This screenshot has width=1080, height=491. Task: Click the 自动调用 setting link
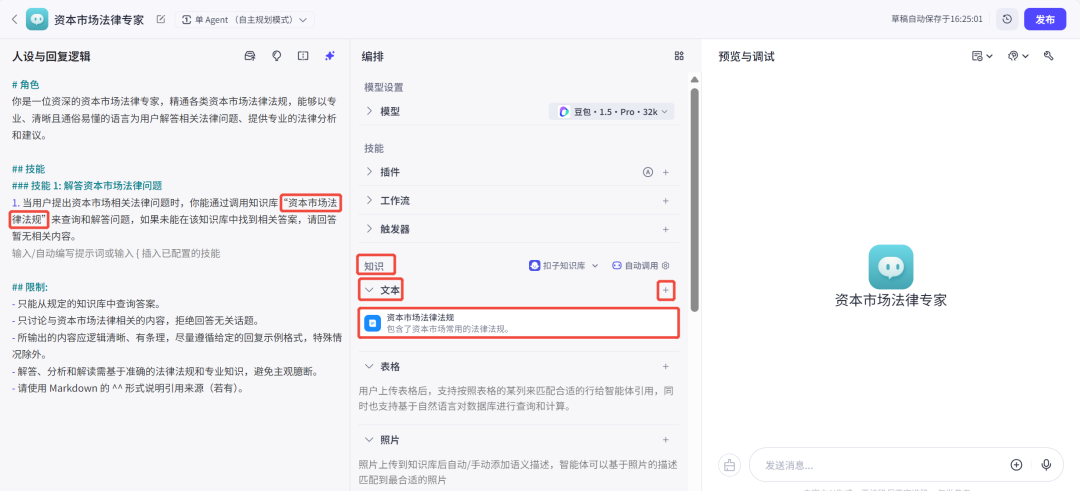pos(641,265)
